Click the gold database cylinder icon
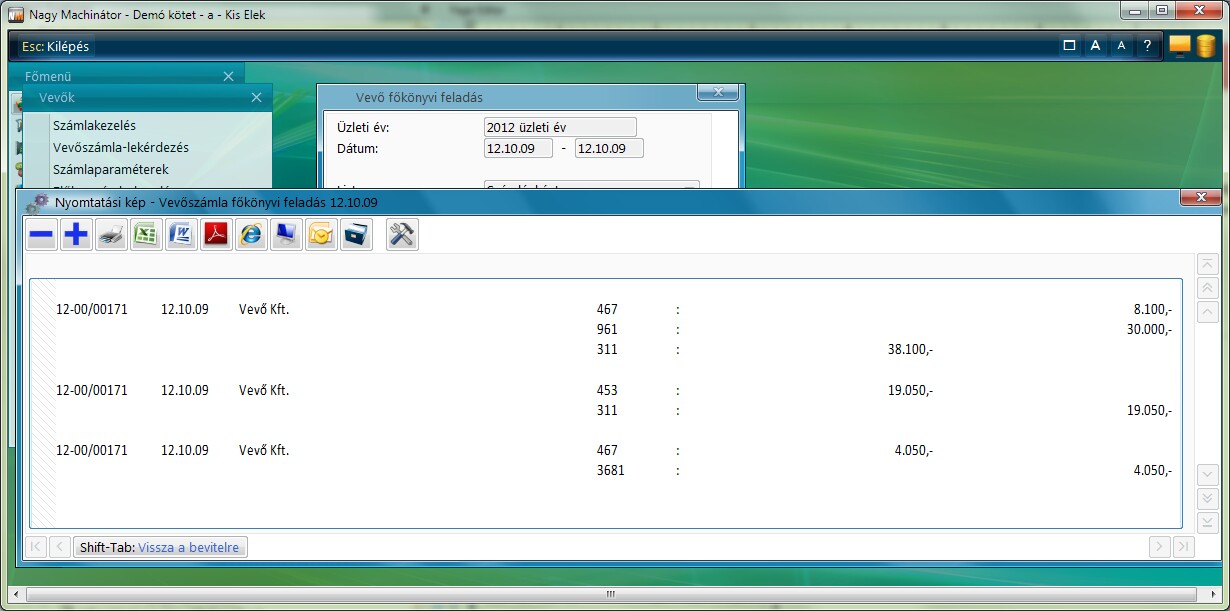Screen dimensions: 1230x611 coord(1206,46)
